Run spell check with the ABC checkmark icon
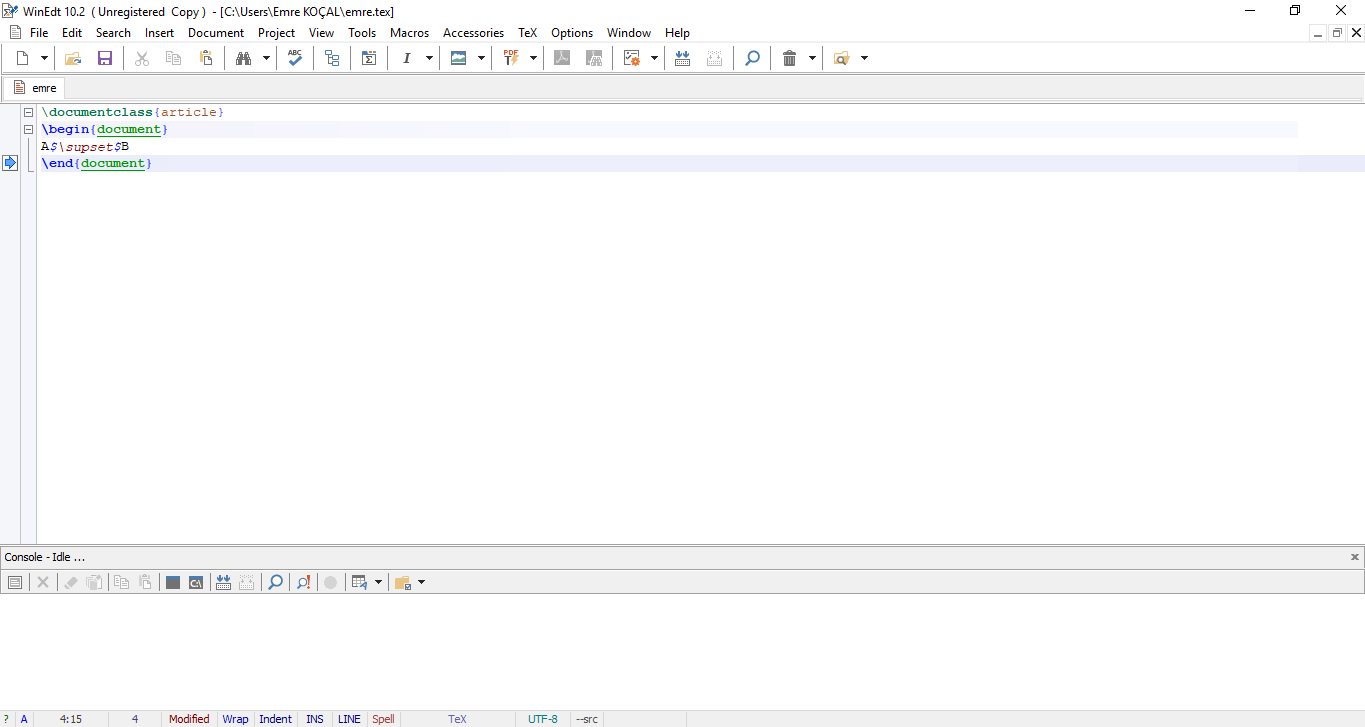Screen dimensions: 1365x727 coord(295,58)
